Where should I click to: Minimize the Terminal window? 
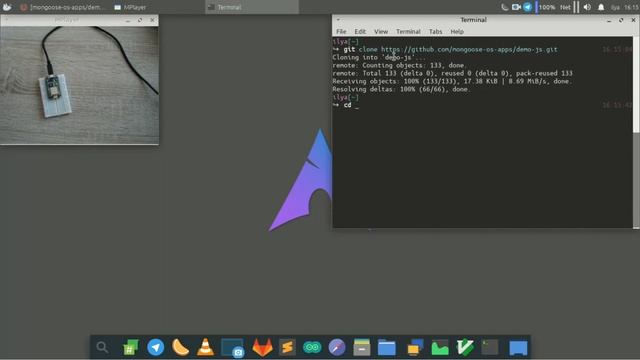tap(609, 20)
